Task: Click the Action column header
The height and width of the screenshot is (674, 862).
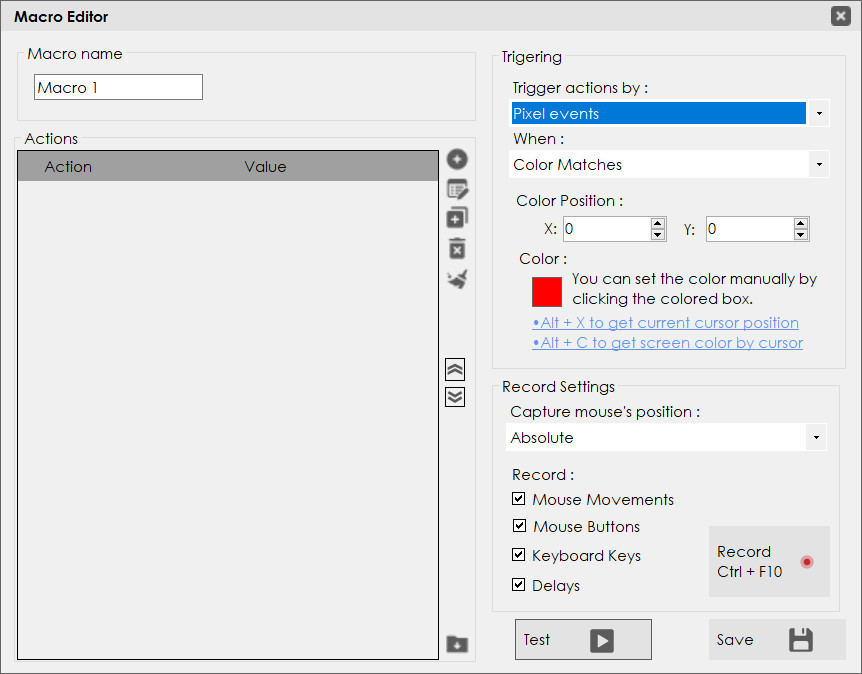Action: tap(68, 167)
